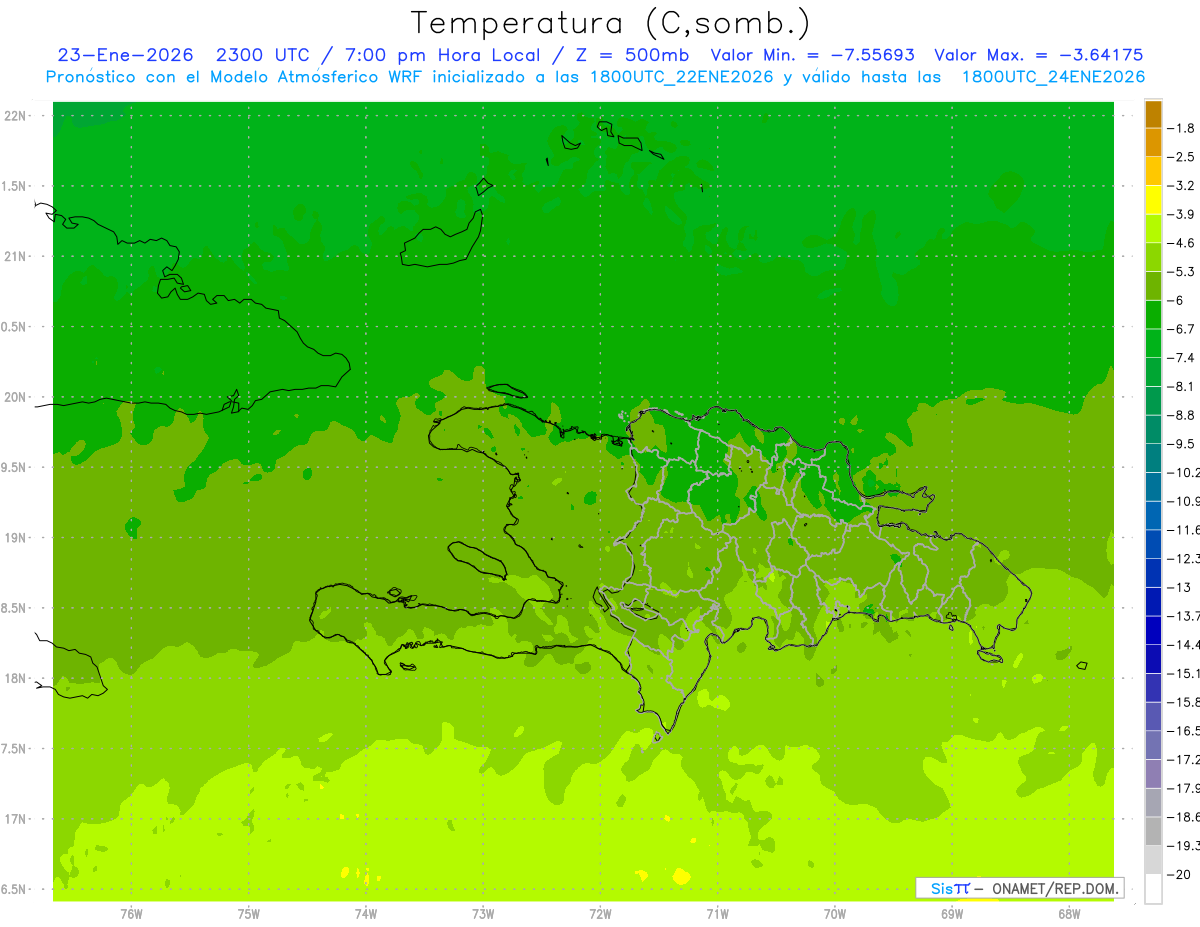
Task: Click the '73W' longitude label
Action: pos(483,914)
